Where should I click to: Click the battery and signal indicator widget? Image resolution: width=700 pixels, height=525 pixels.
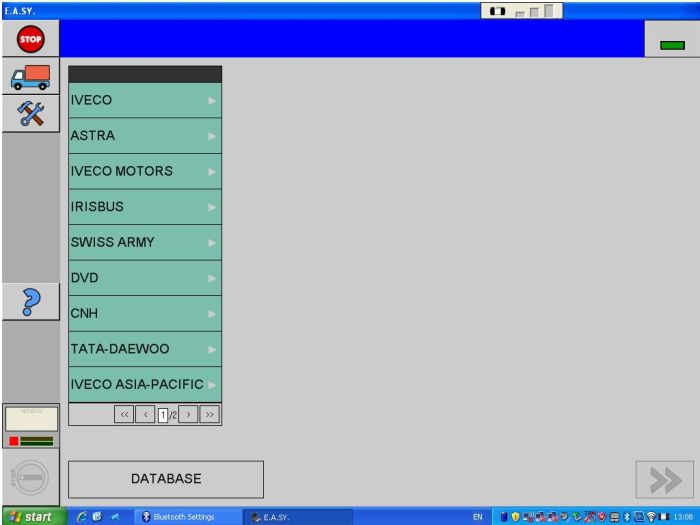521,11
